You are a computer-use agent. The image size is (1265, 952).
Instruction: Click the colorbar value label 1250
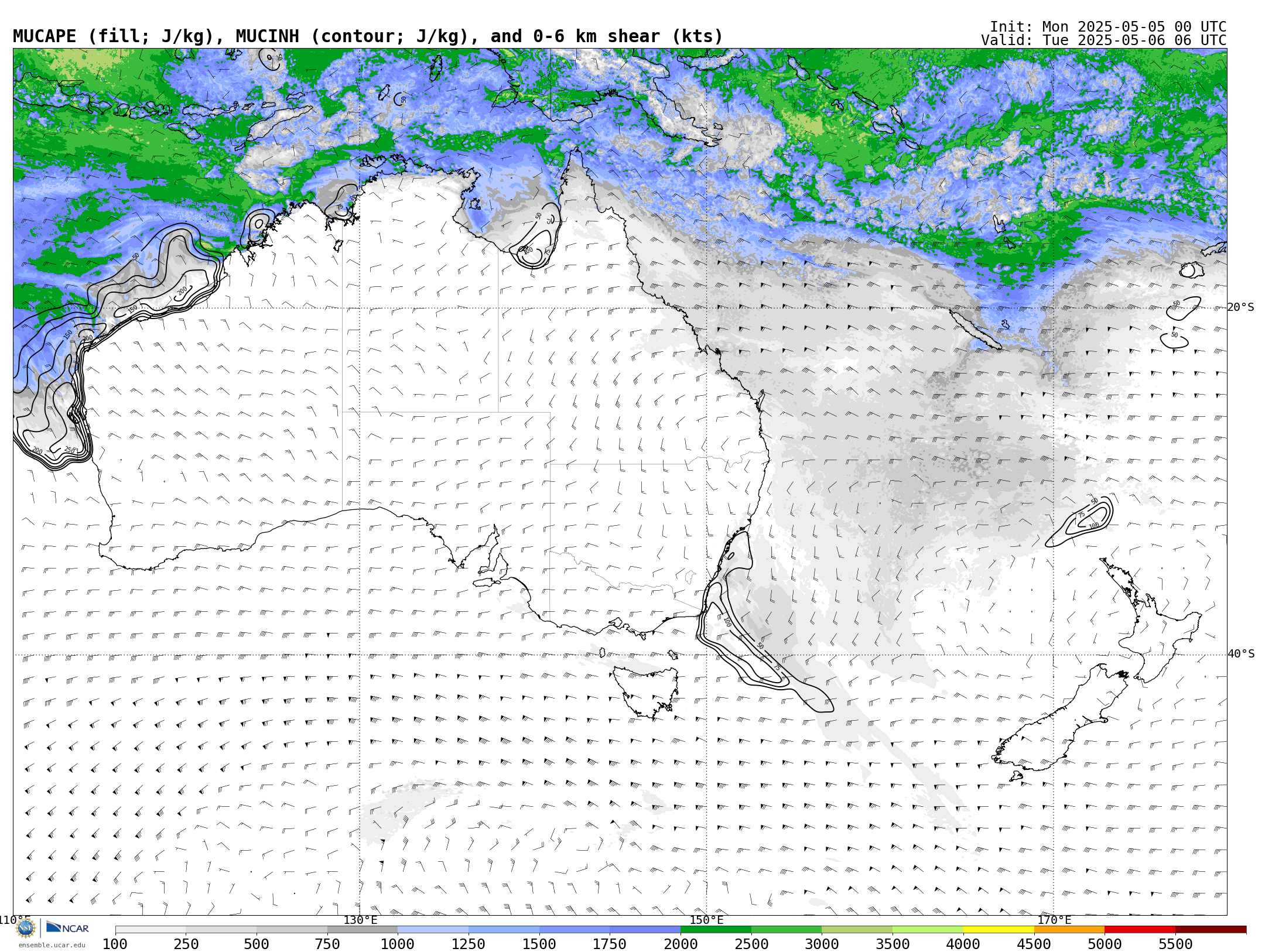coord(469,944)
